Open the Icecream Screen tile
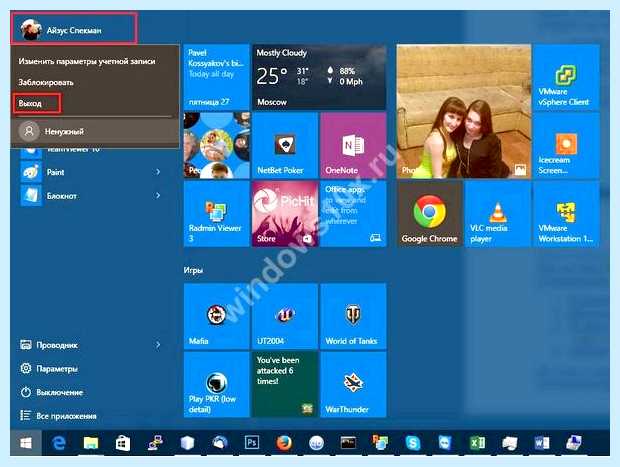Screen dimensions: 620x467 [566, 145]
